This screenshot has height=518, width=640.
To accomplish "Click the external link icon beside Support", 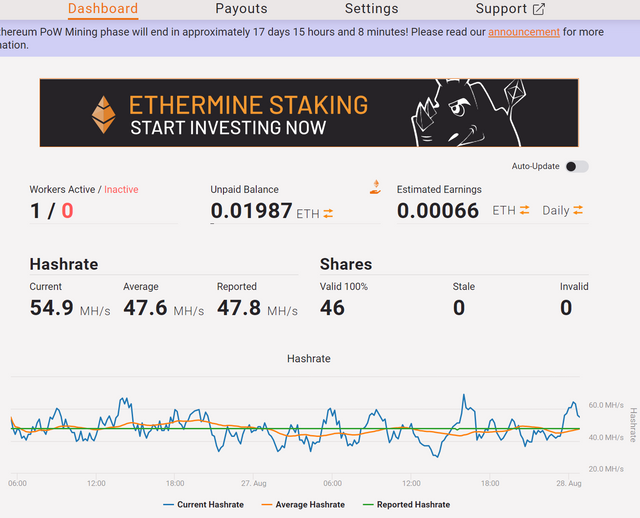I will pos(539,9).
